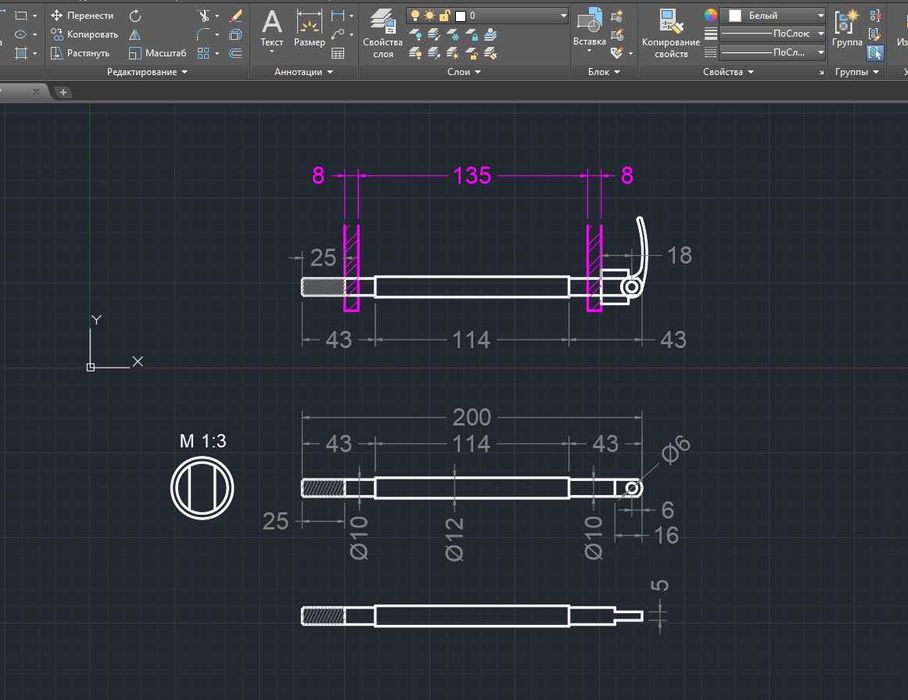Screen dimensions: 908x700
Task: Click the ellipse draw tool icon
Action: 21,34
